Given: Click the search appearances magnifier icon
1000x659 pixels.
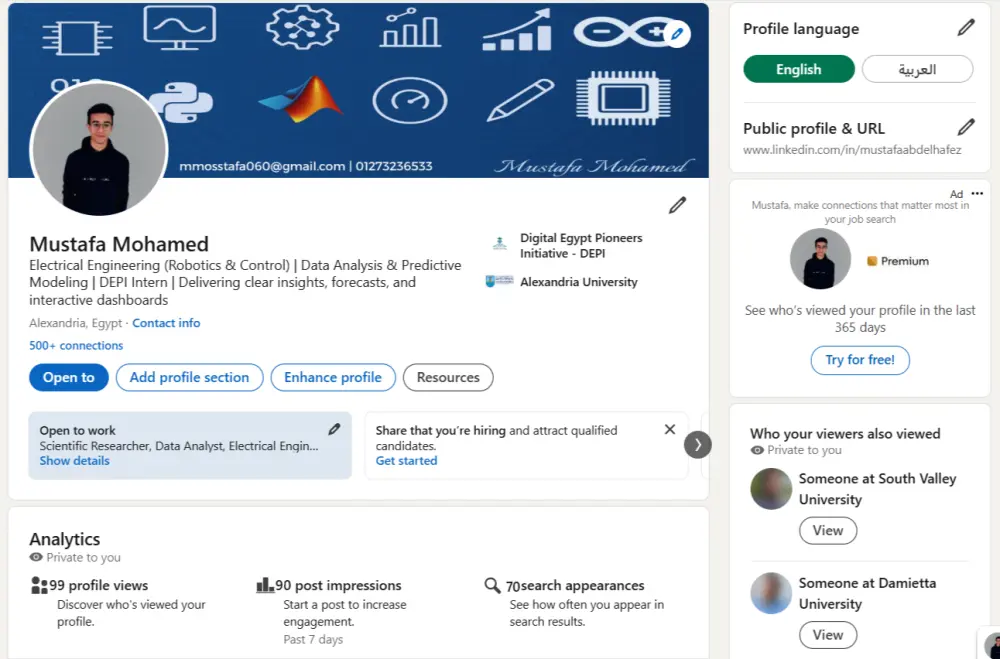Looking at the screenshot, I should (493, 585).
